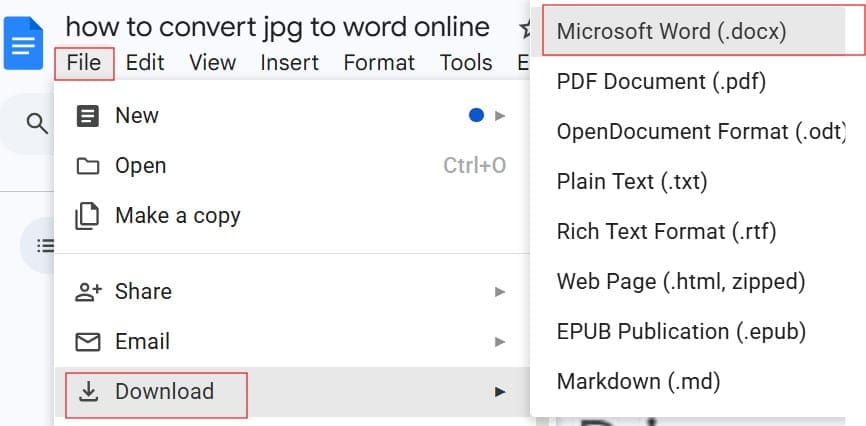Click the Open folder icon
866x426 pixels.
88,166
